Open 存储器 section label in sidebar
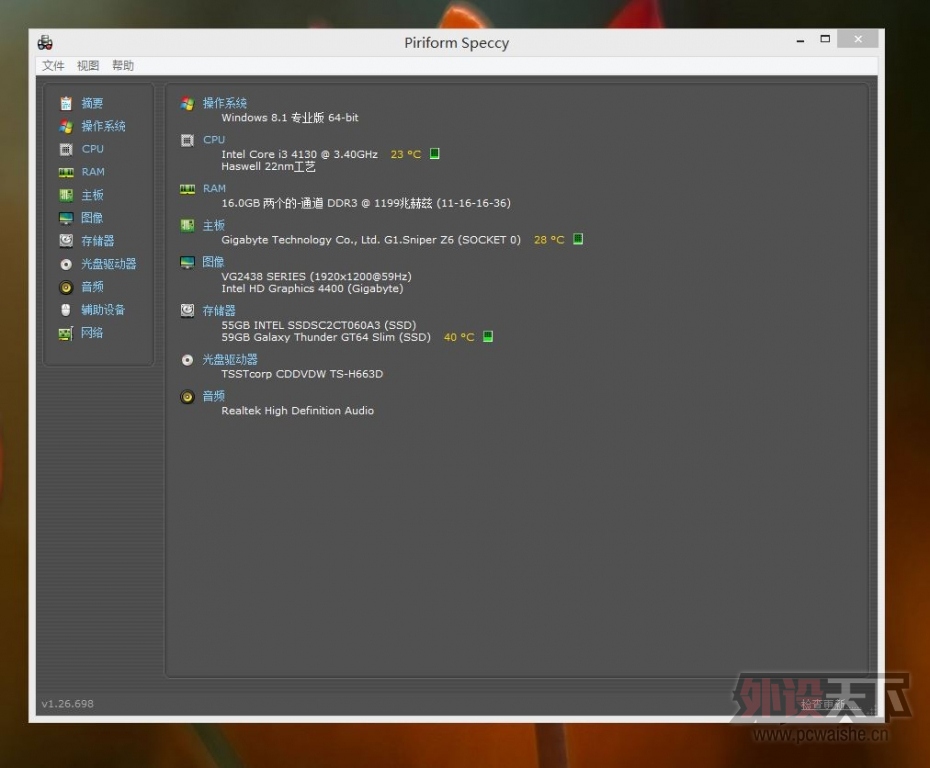Screen dimensions: 930x768 (x=98, y=241)
